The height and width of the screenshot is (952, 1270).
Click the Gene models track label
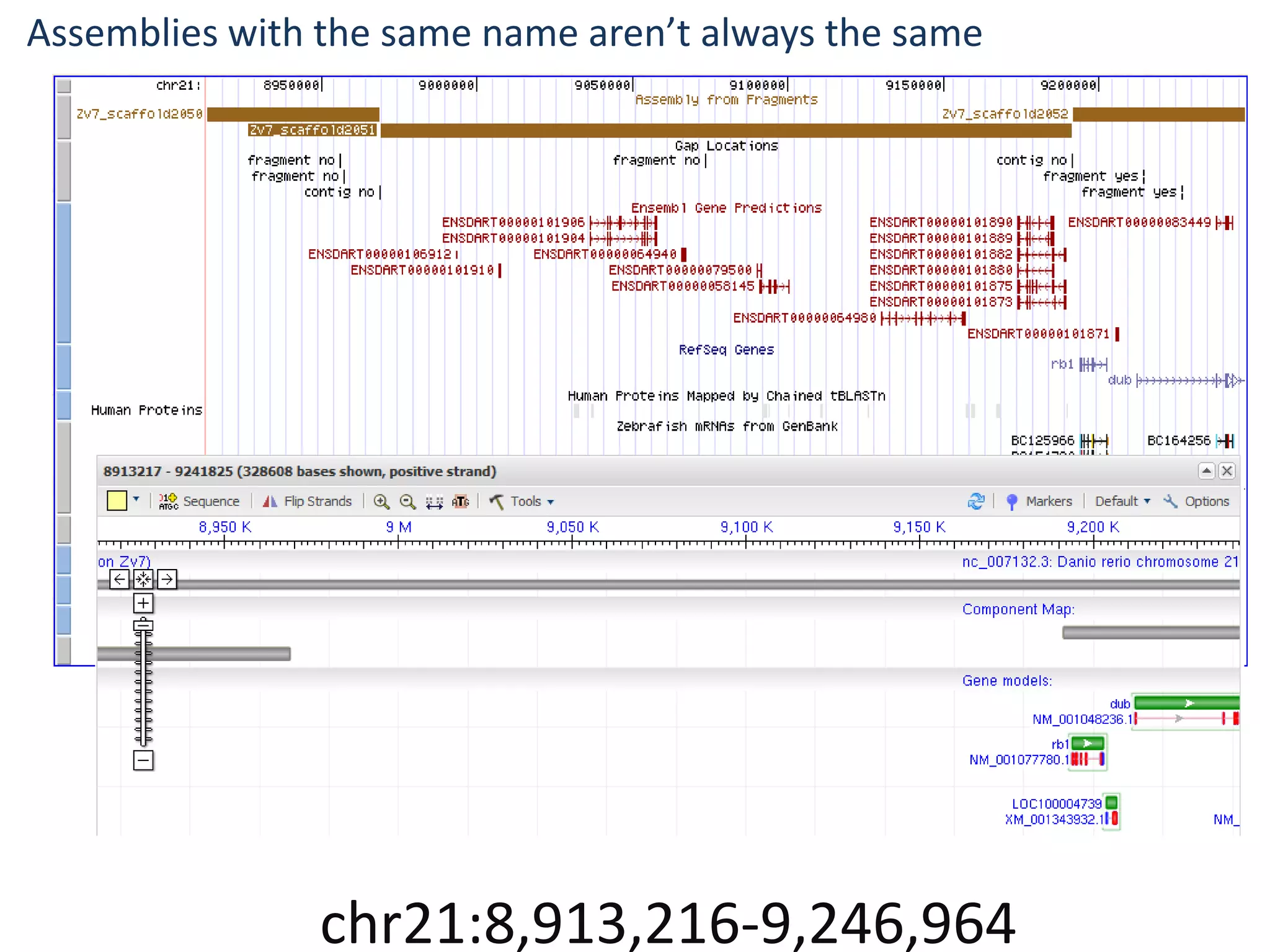point(1007,681)
